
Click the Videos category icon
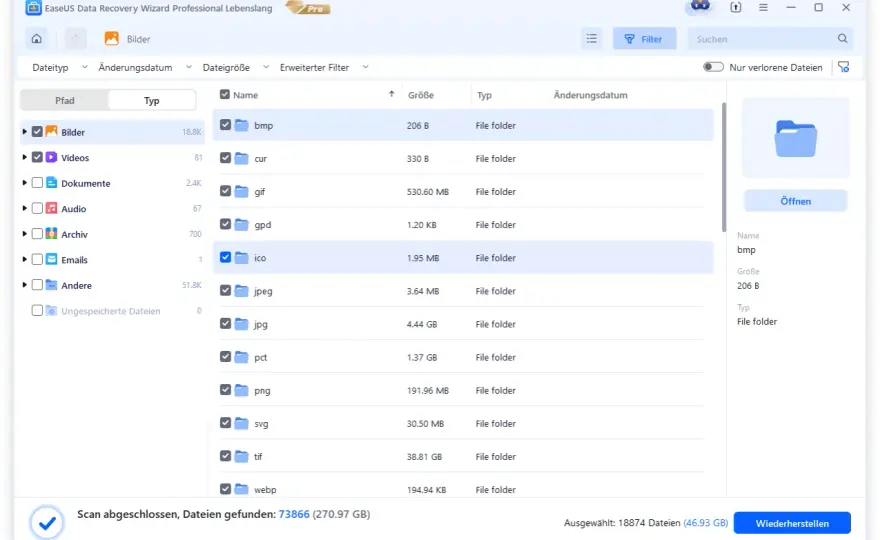[51, 157]
